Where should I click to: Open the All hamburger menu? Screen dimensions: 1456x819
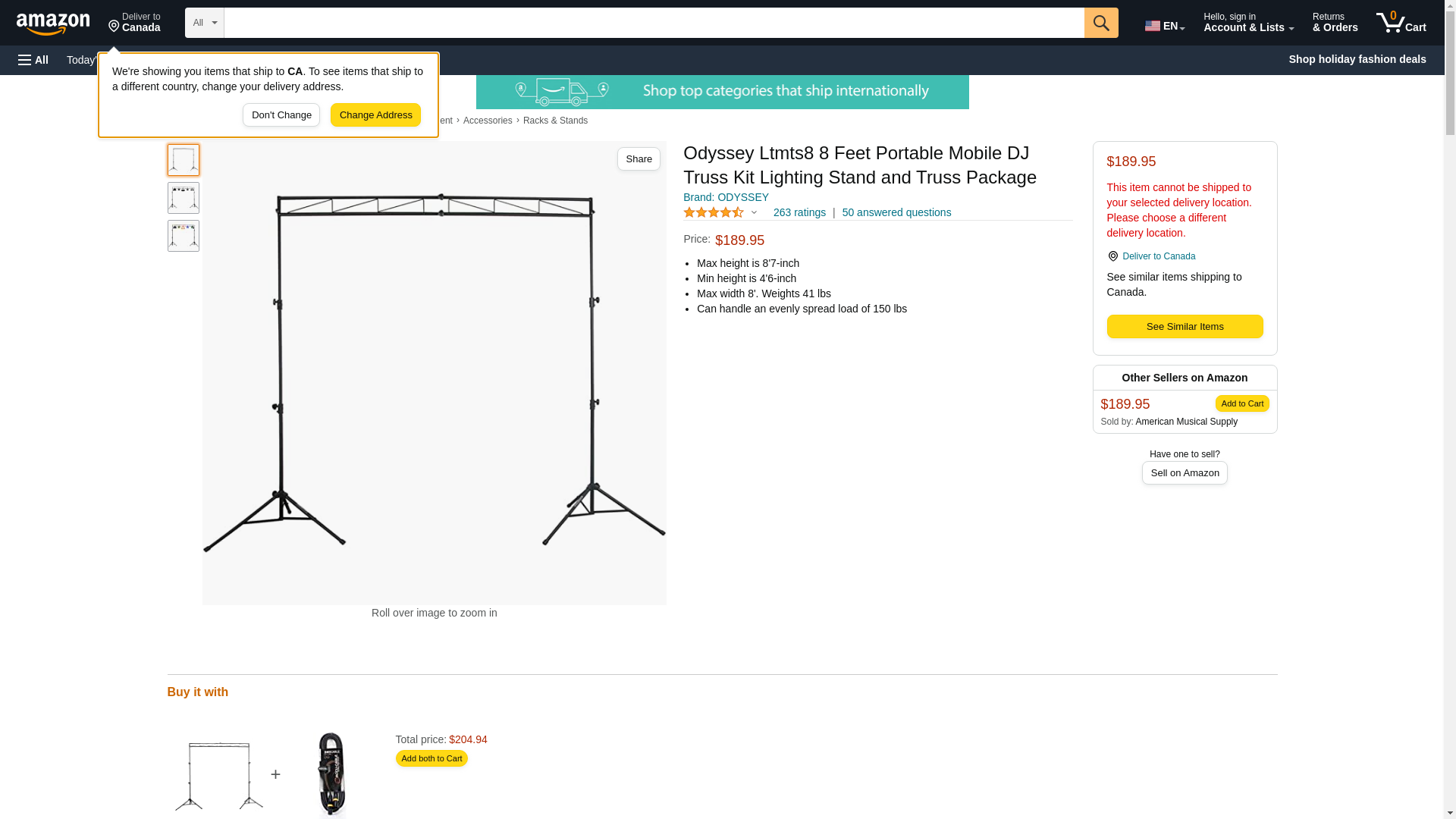pos(33,60)
